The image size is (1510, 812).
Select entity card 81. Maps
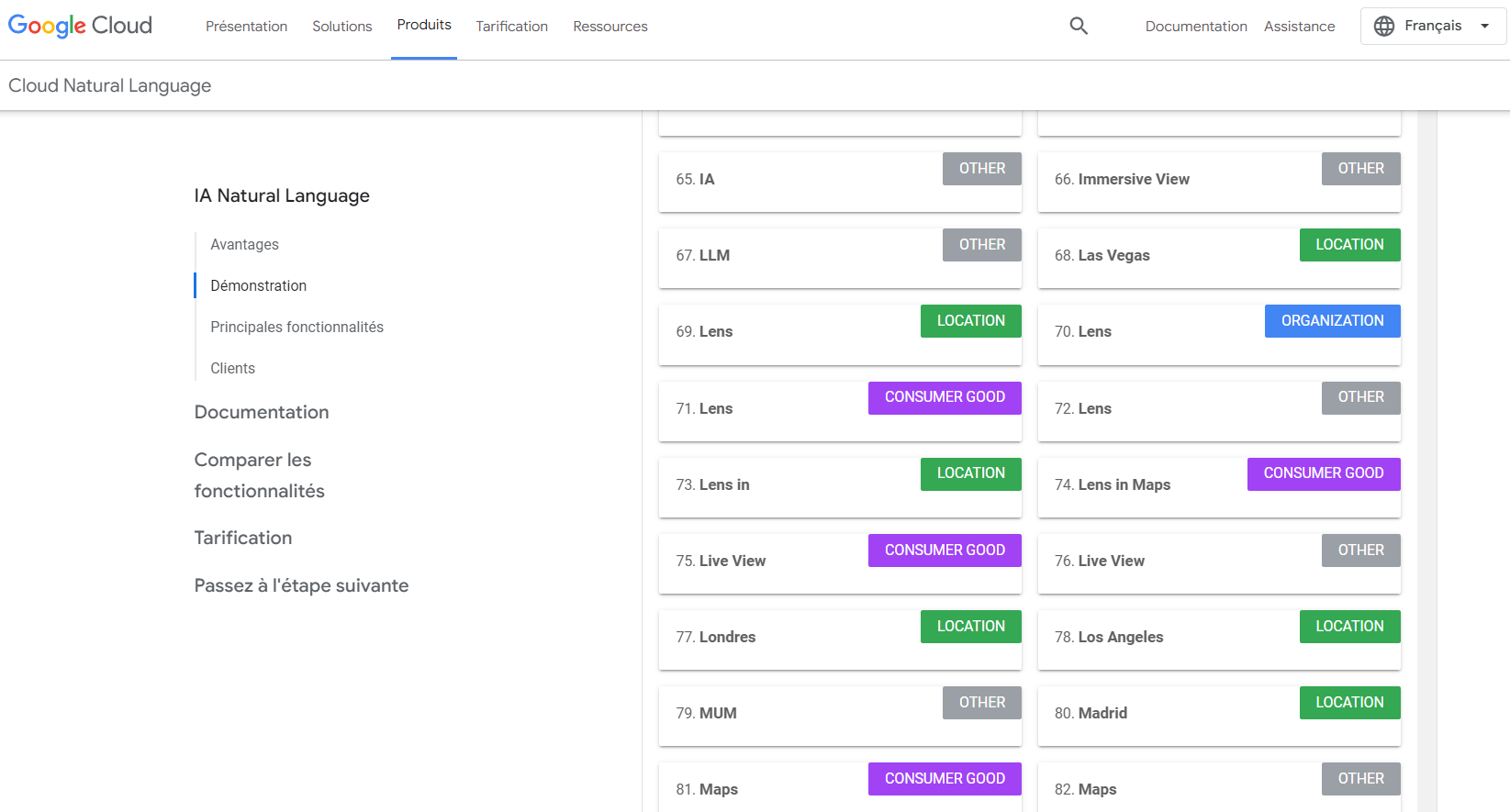pos(840,787)
